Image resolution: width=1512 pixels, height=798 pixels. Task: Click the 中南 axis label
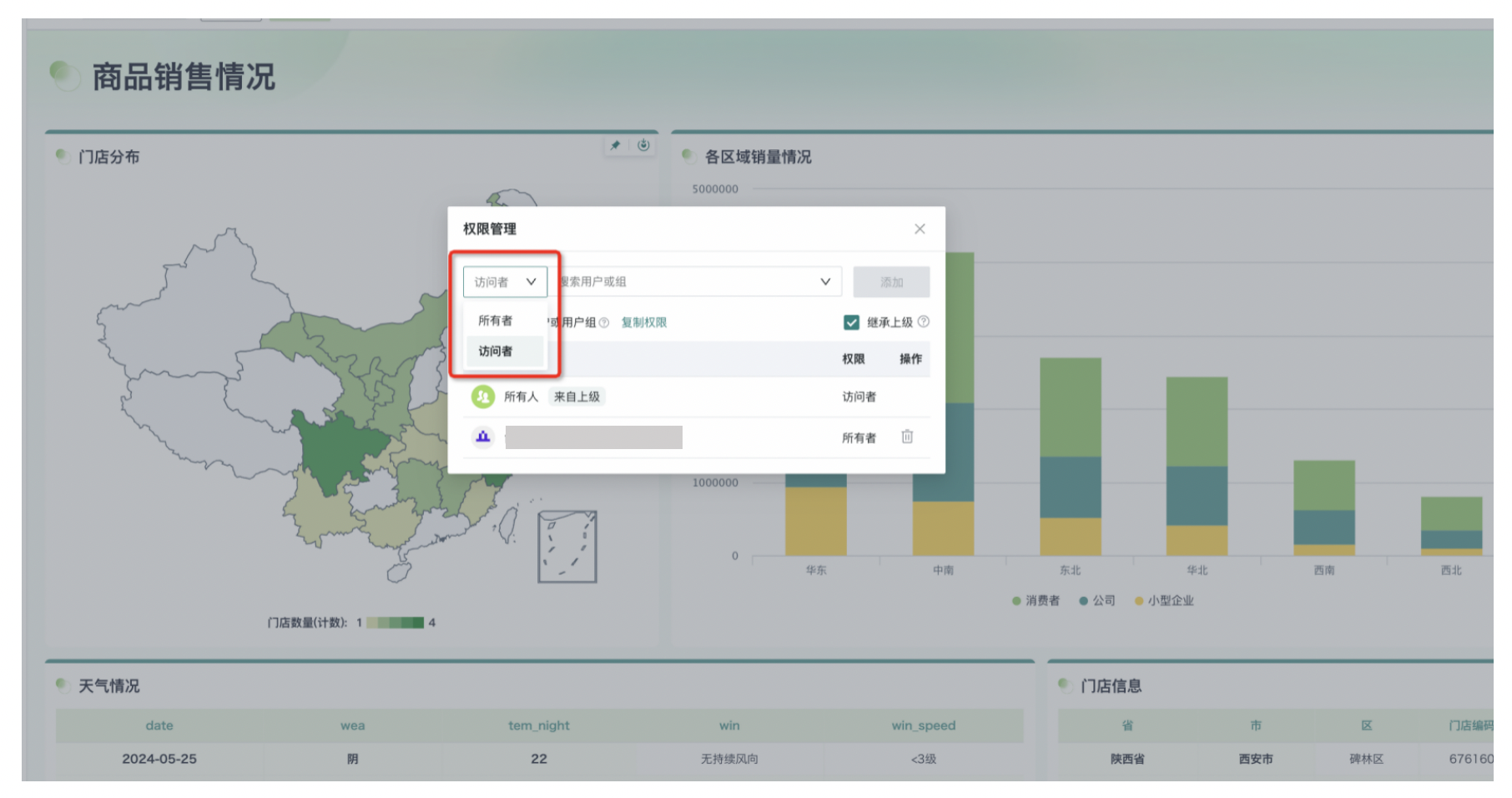[943, 570]
